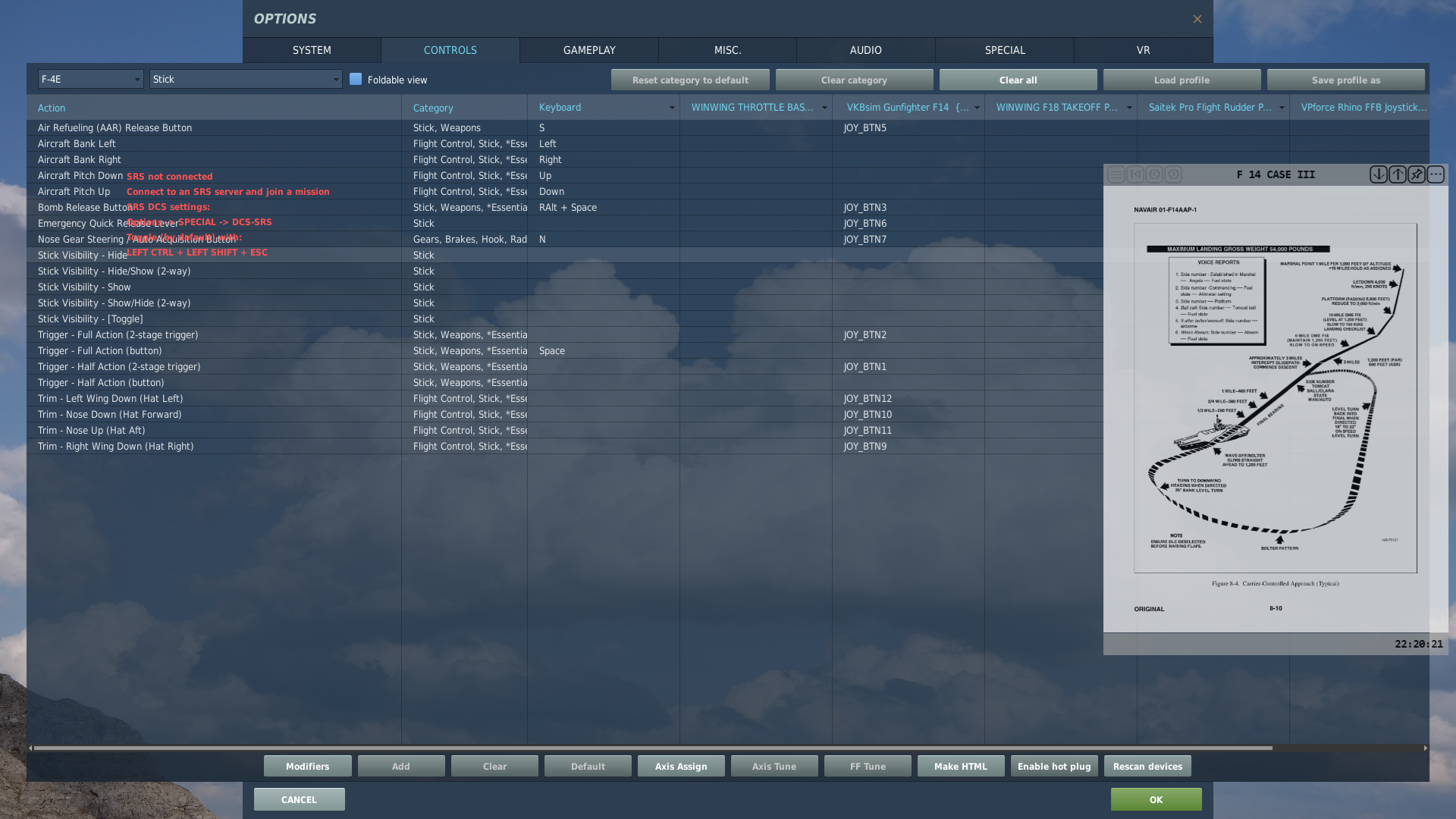Click the Clear binding button

[494, 766]
